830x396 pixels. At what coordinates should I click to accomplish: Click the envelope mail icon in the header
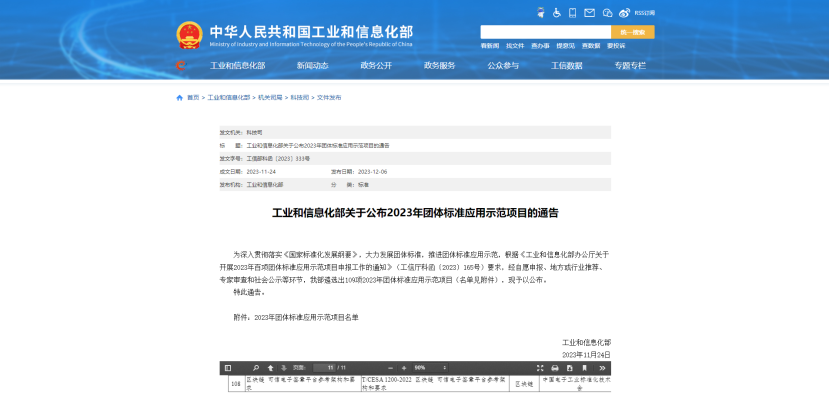point(589,13)
